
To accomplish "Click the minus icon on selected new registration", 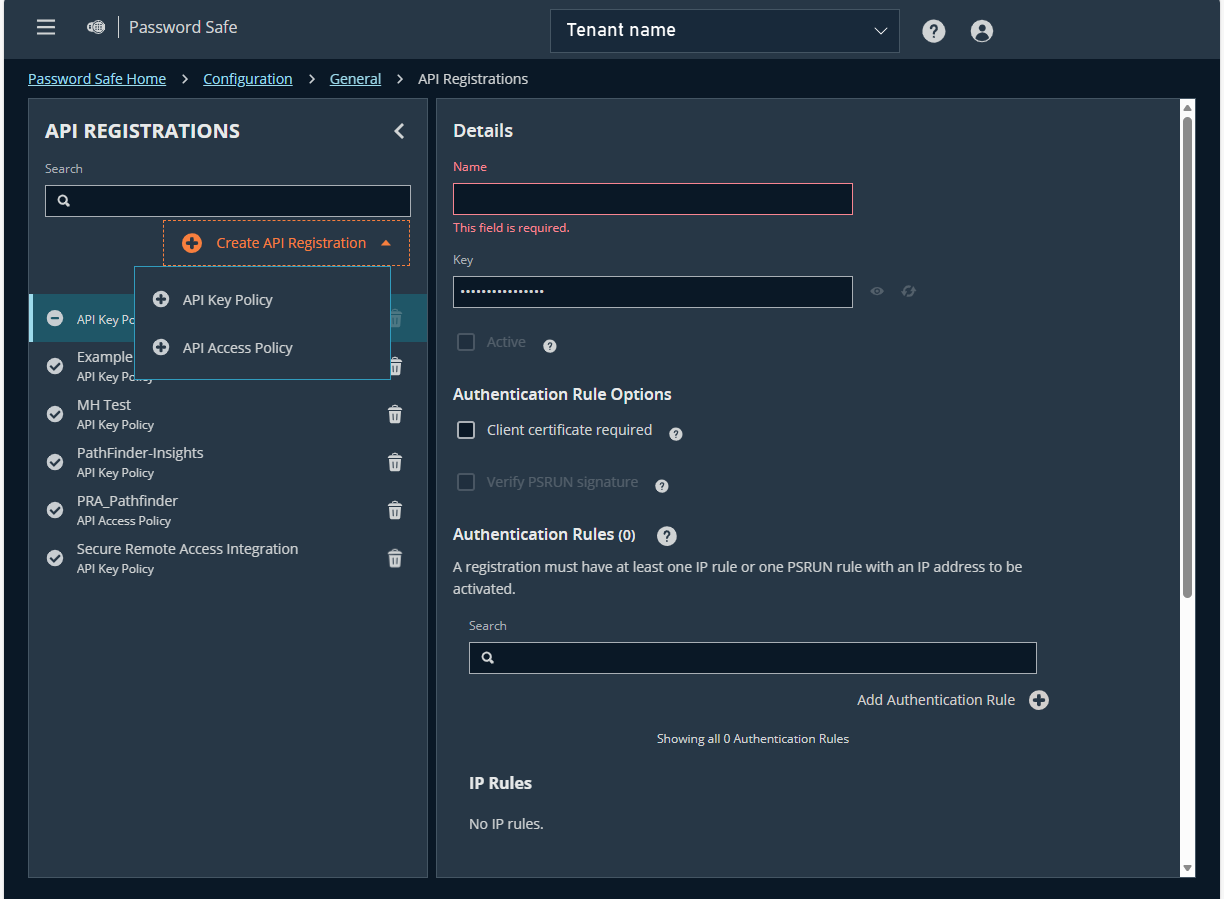I will coord(56,319).
